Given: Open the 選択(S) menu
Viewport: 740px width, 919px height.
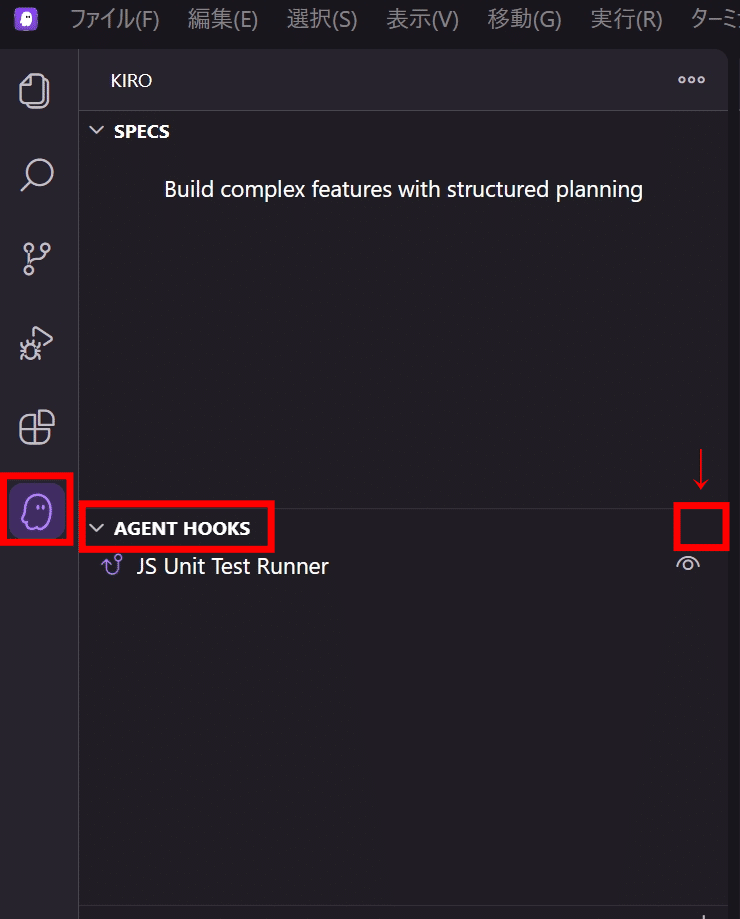Looking at the screenshot, I should click(x=322, y=20).
